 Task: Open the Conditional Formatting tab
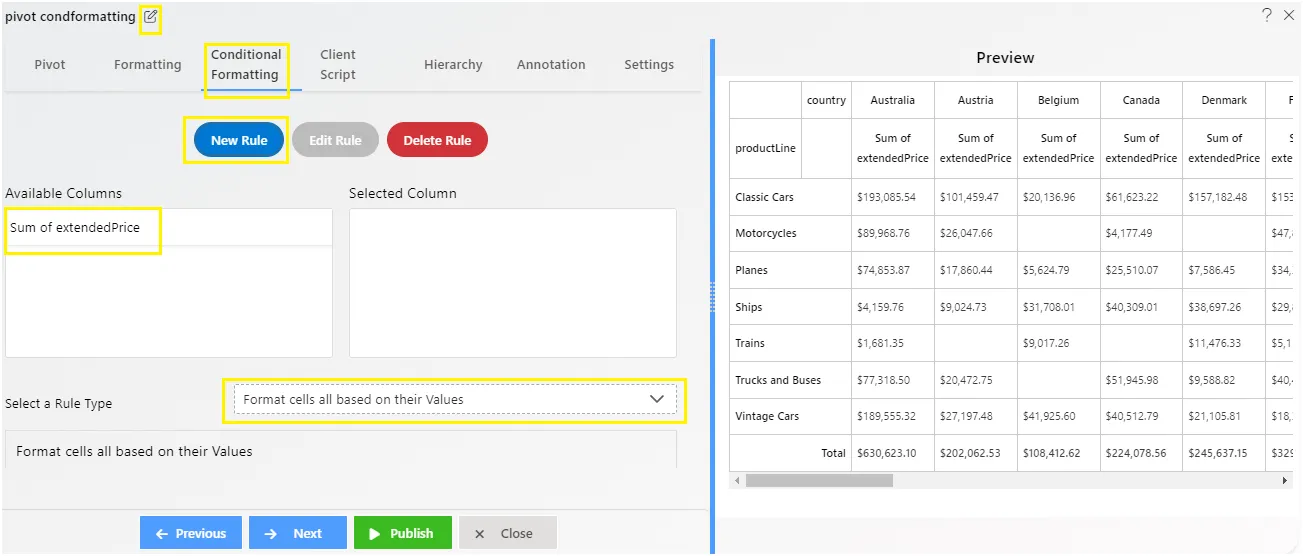[x=246, y=65]
